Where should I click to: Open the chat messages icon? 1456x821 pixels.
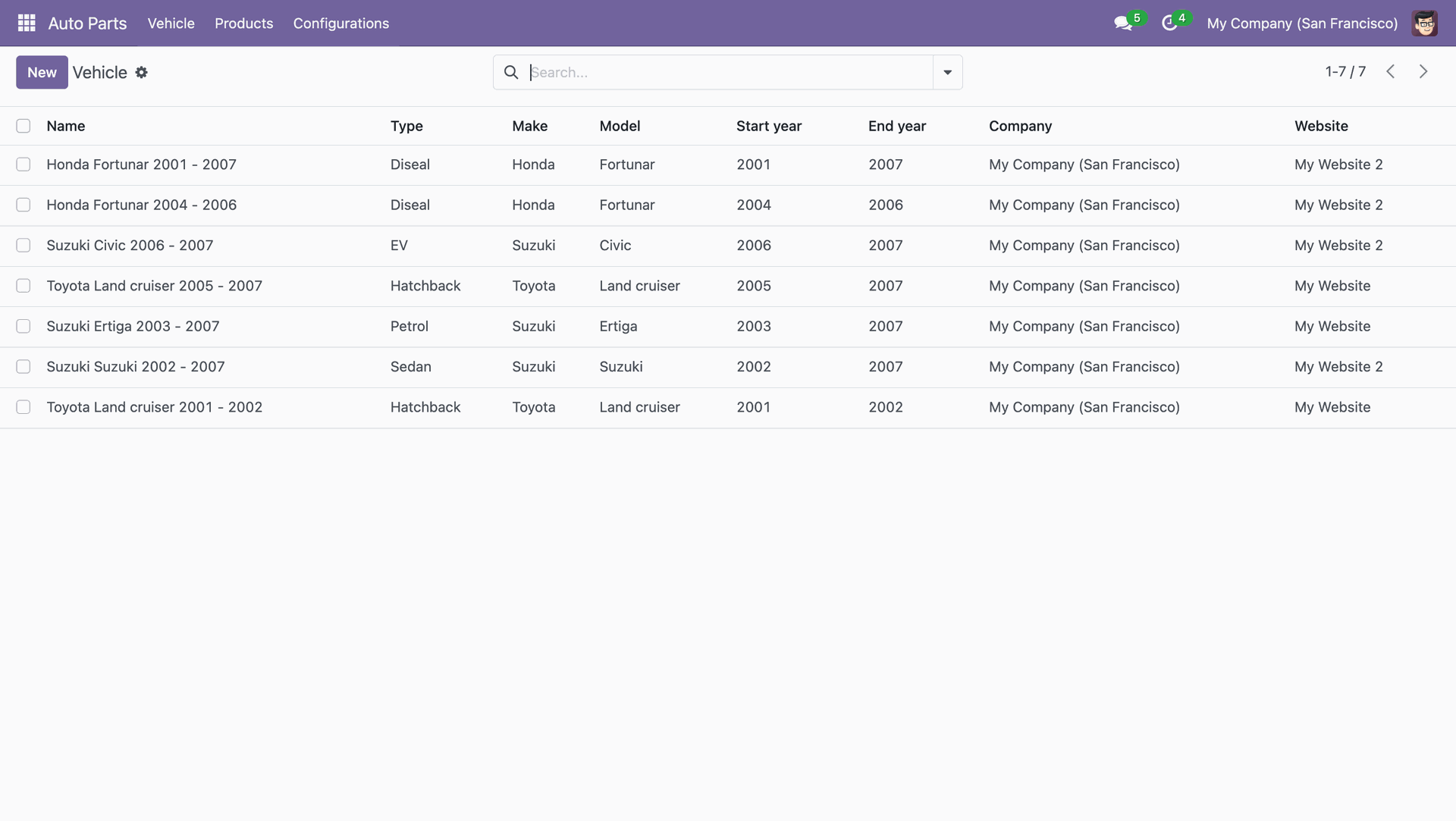coord(1123,24)
